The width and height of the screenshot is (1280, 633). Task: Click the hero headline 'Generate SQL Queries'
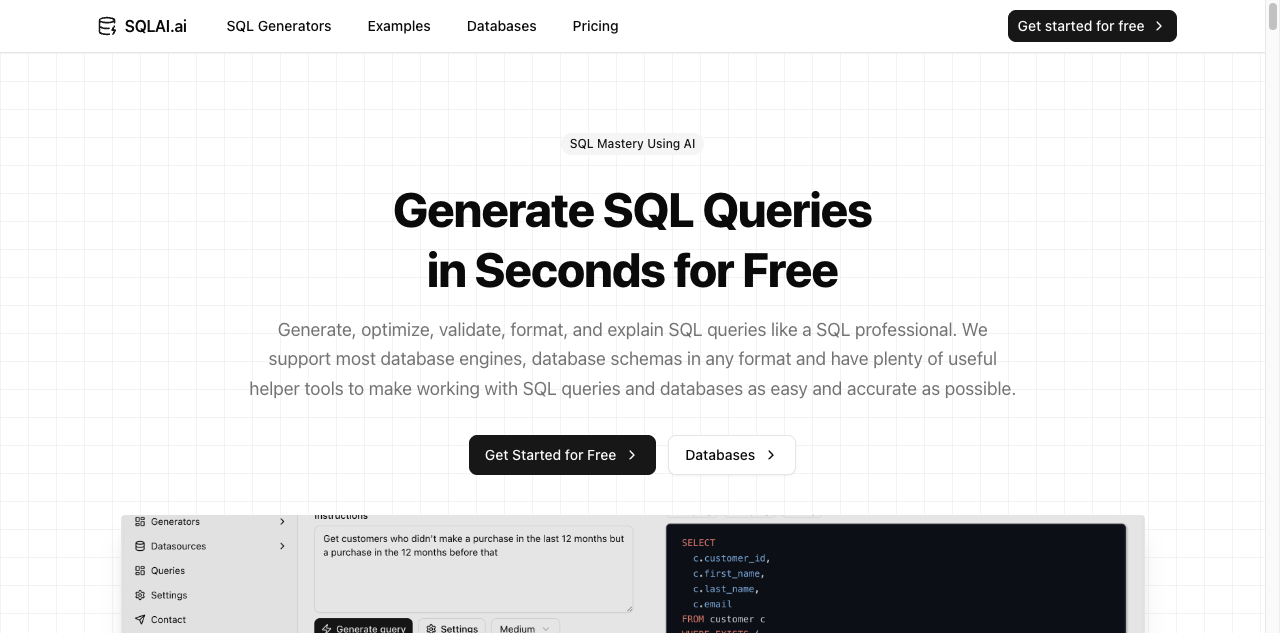[632, 211]
